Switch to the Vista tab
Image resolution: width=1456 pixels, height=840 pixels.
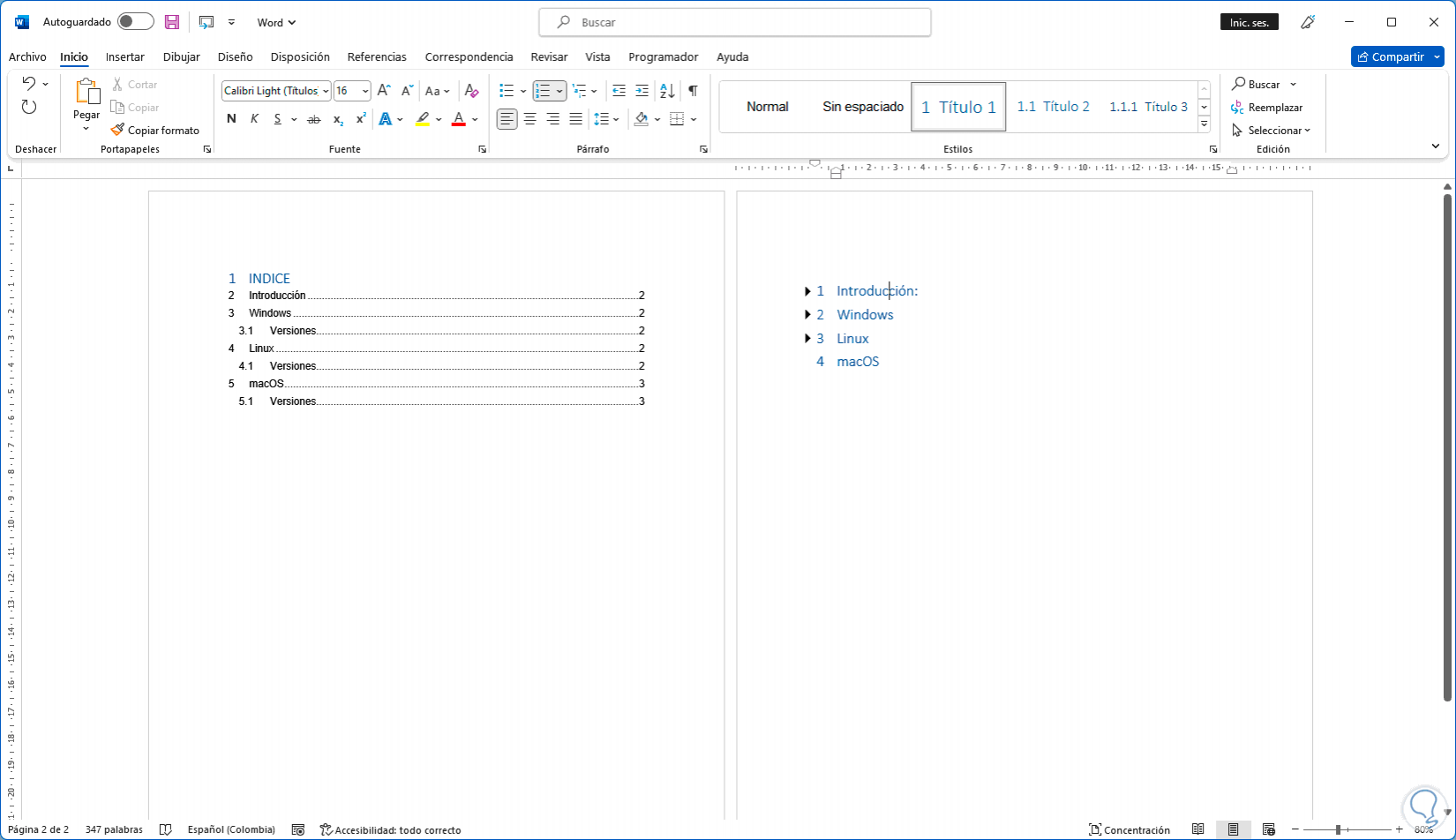597,56
